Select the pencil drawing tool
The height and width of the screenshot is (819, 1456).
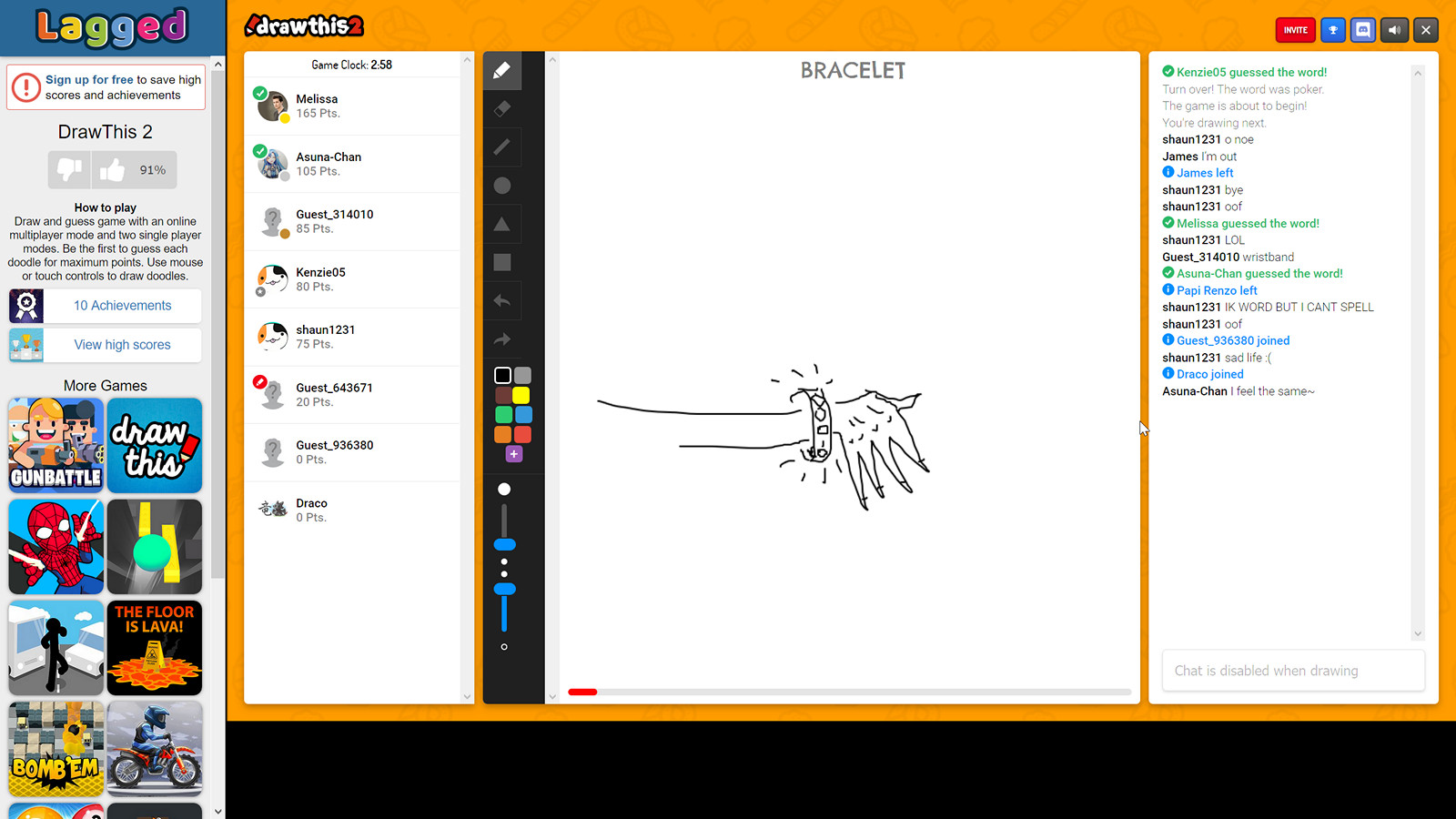501,71
